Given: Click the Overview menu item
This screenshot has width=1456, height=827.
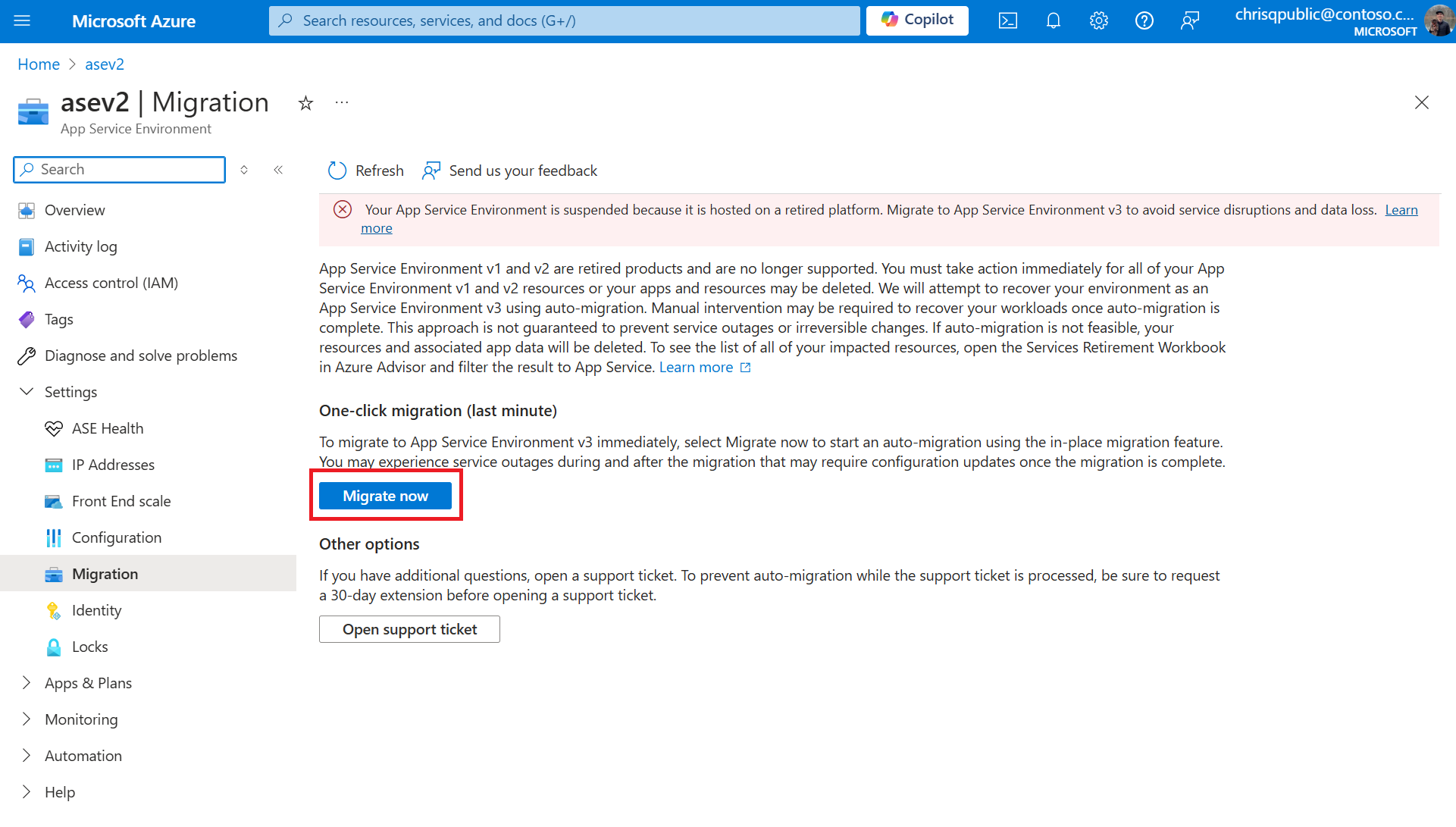Looking at the screenshot, I should point(74,210).
